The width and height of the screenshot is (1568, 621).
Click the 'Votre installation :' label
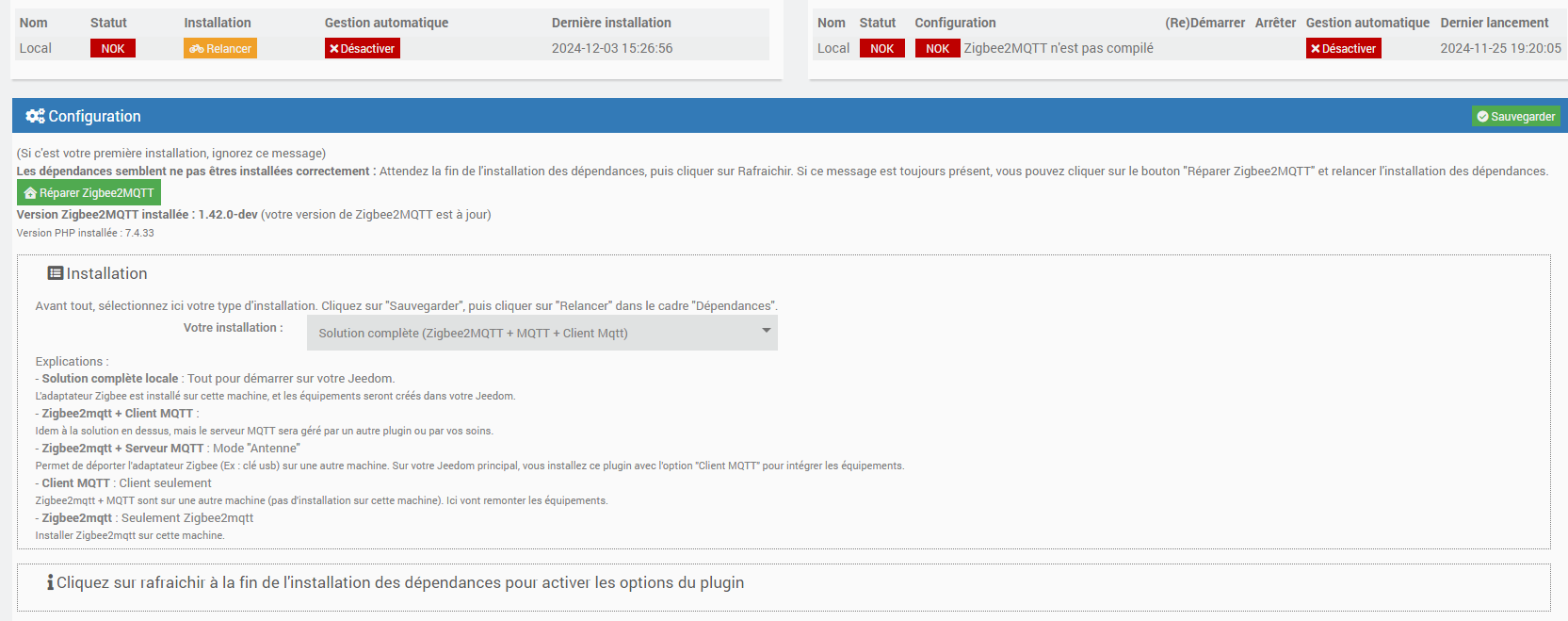tap(233, 328)
